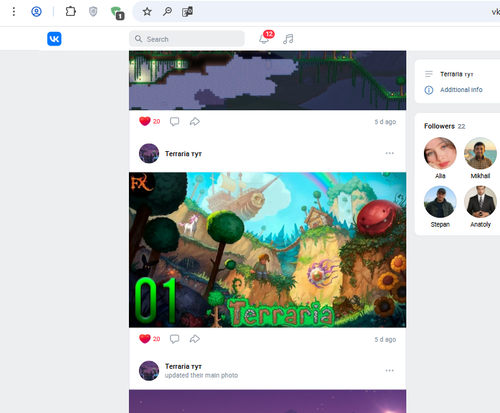
Task: Bookmark this page with the star icon
Action: 147,12
